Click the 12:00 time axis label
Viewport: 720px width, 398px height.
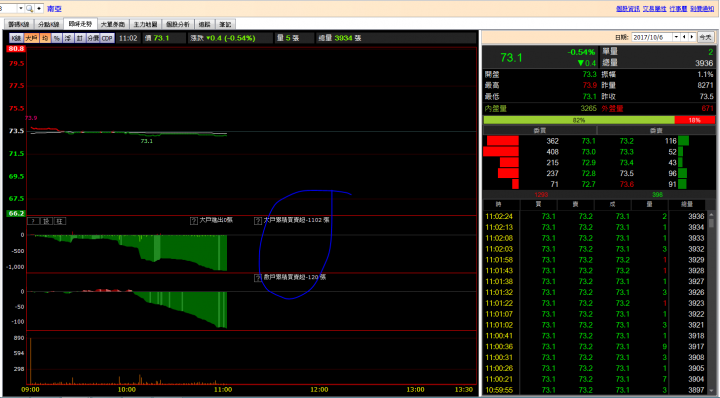click(319, 389)
